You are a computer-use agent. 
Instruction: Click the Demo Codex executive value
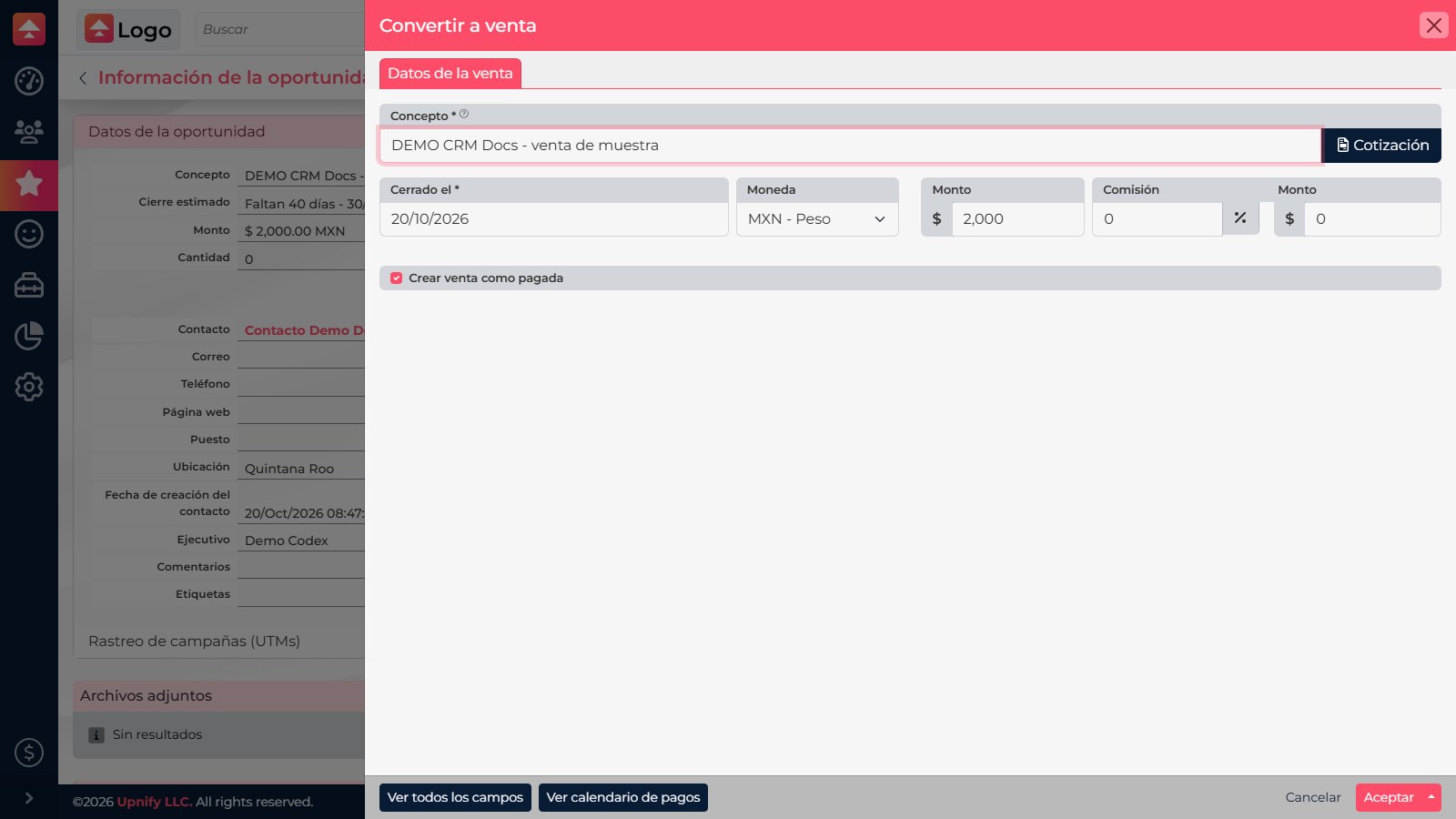coord(287,541)
